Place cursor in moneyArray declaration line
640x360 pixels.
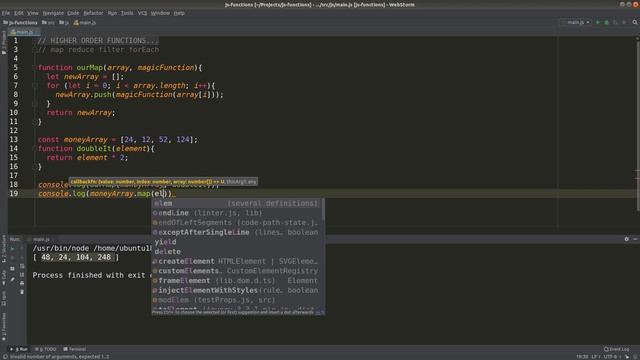[x=118, y=140]
